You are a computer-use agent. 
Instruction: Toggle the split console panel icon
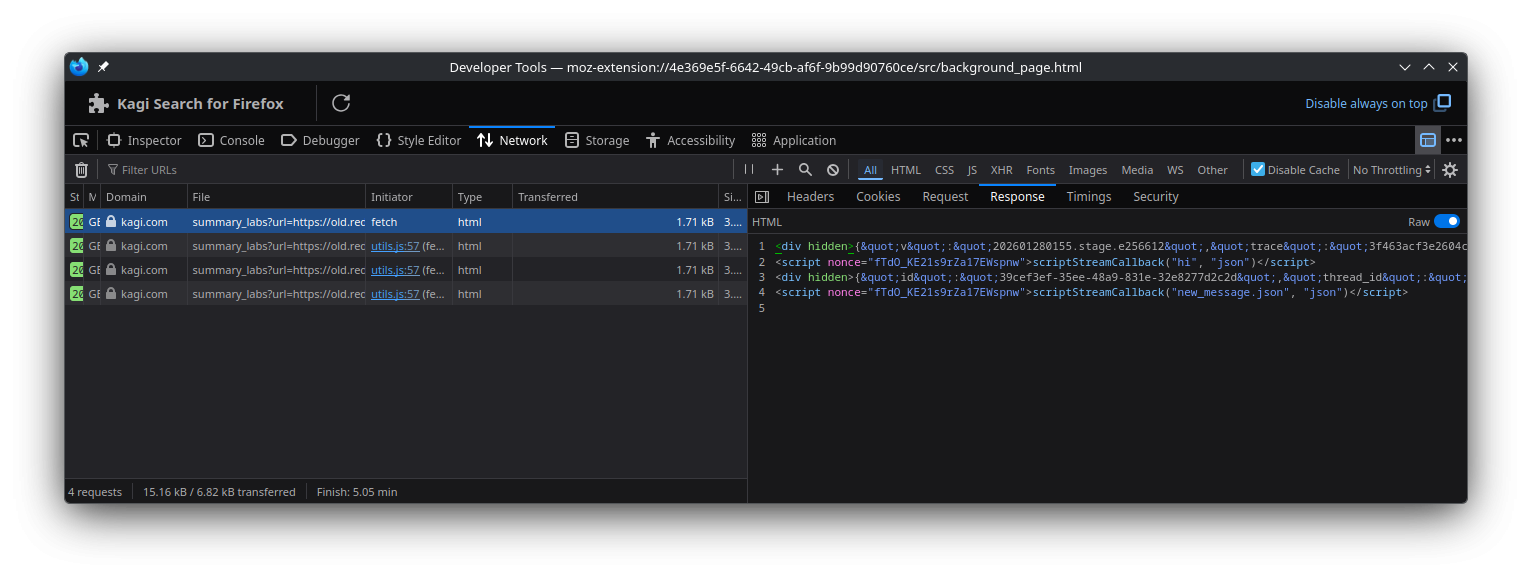click(1428, 141)
